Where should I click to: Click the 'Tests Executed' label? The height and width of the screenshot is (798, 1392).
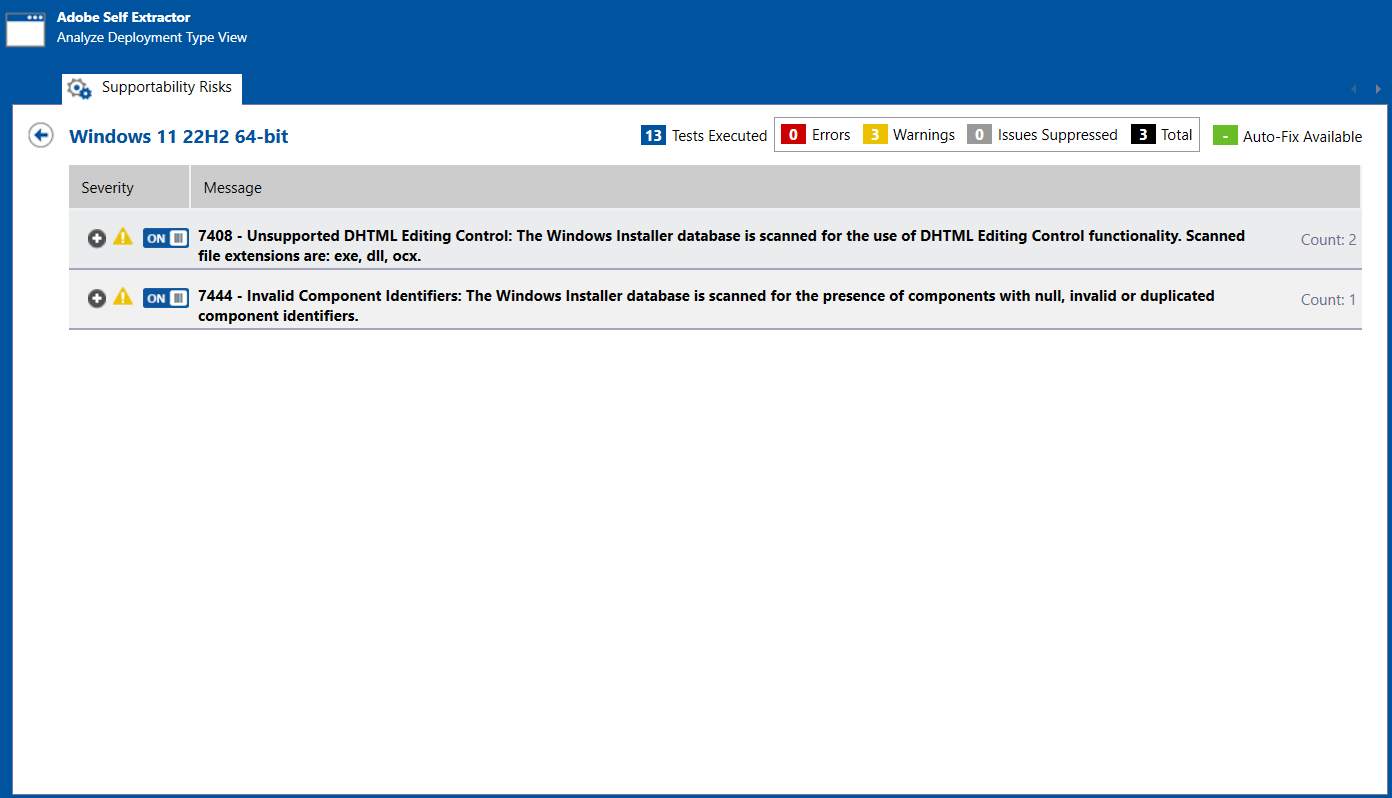pos(719,135)
